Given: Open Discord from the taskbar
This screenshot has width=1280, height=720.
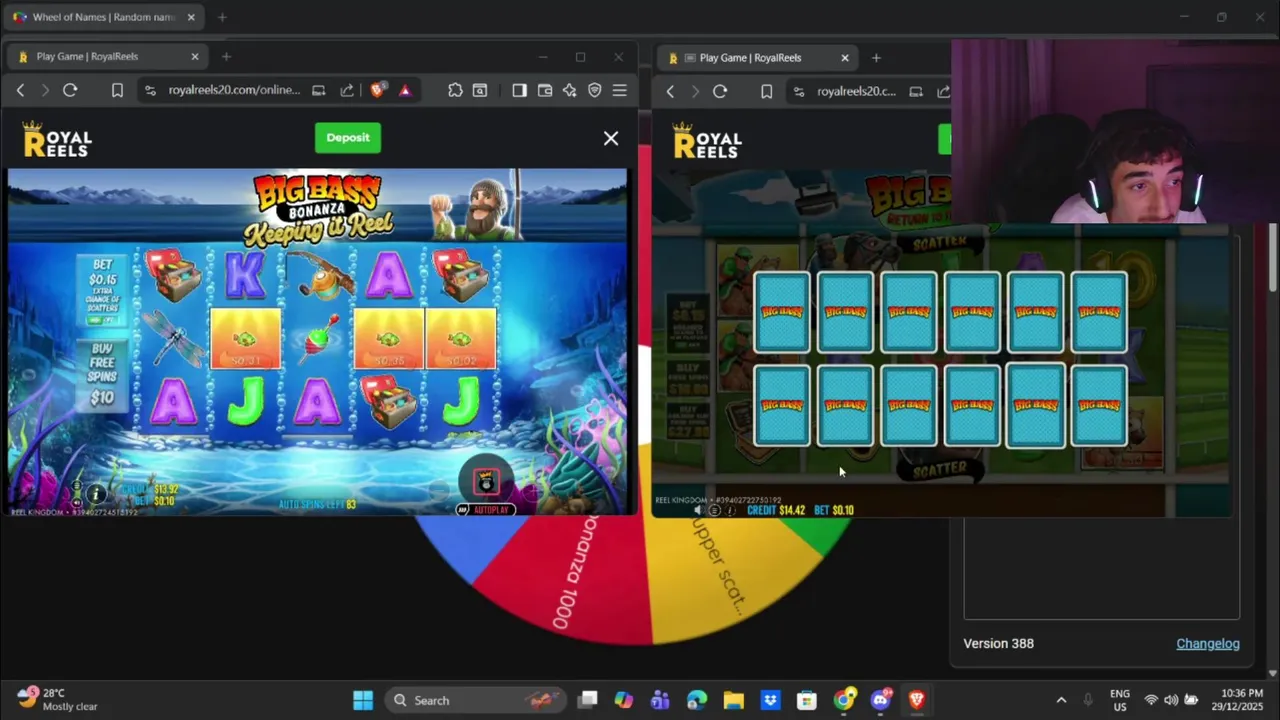Looking at the screenshot, I should [x=881, y=700].
